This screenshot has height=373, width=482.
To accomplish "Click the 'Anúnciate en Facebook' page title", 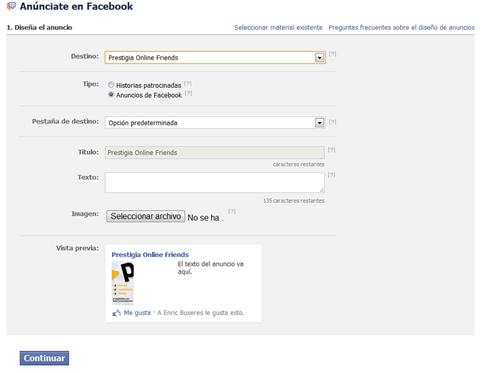I will click(x=76, y=6).
